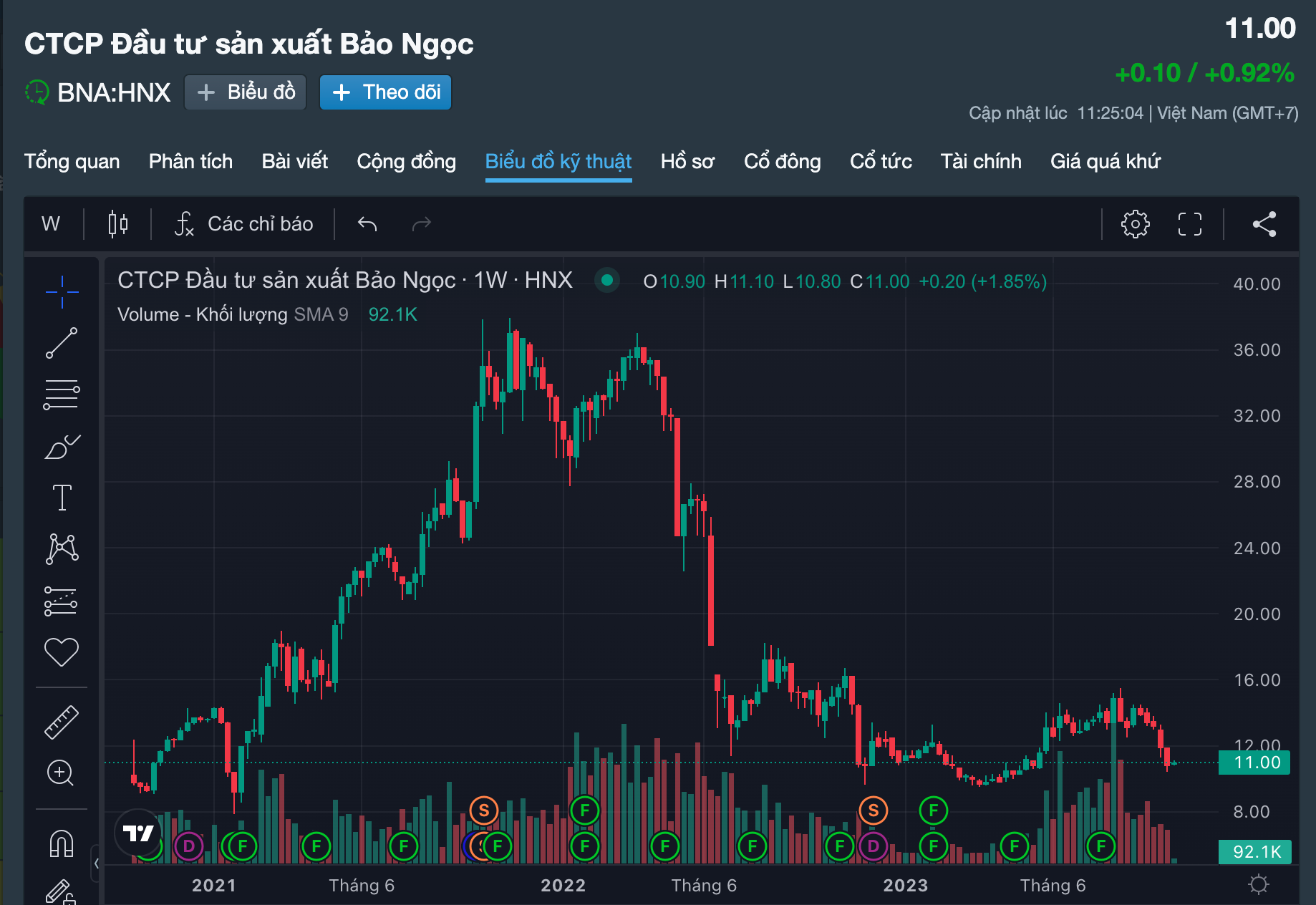The height and width of the screenshot is (905, 1316).
Task: Enter fullscreen chart mode
Action: (1190, 224)
